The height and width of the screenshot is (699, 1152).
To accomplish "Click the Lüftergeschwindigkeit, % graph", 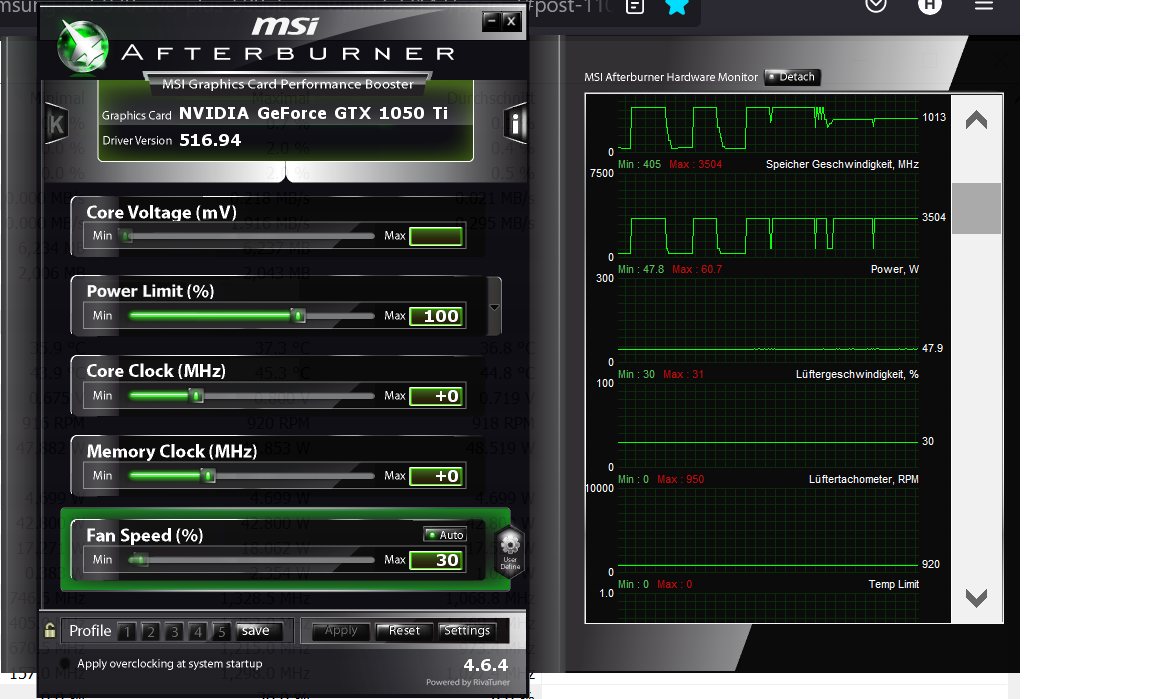I will tap(768, 425).
